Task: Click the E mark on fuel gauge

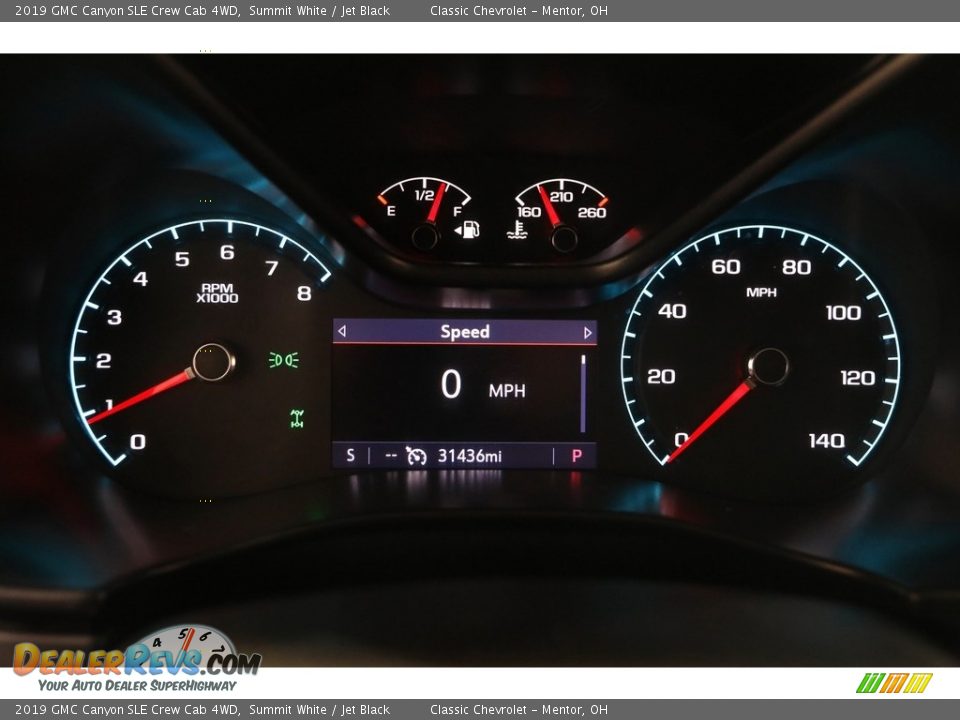Action: coord(391,211)
